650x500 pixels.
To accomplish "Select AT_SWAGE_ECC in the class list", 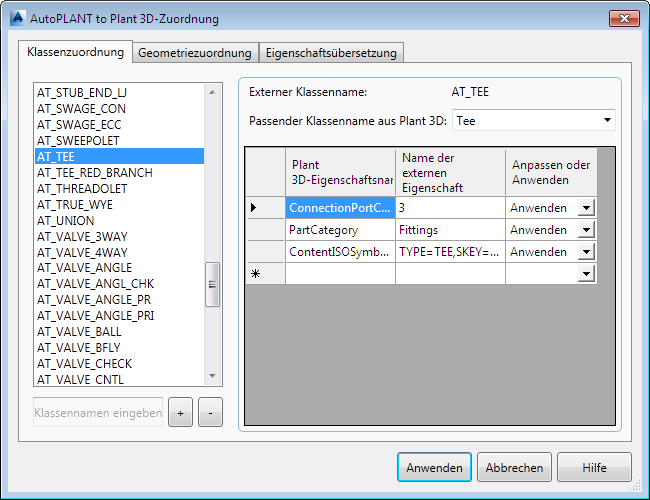I will point(119,124).
